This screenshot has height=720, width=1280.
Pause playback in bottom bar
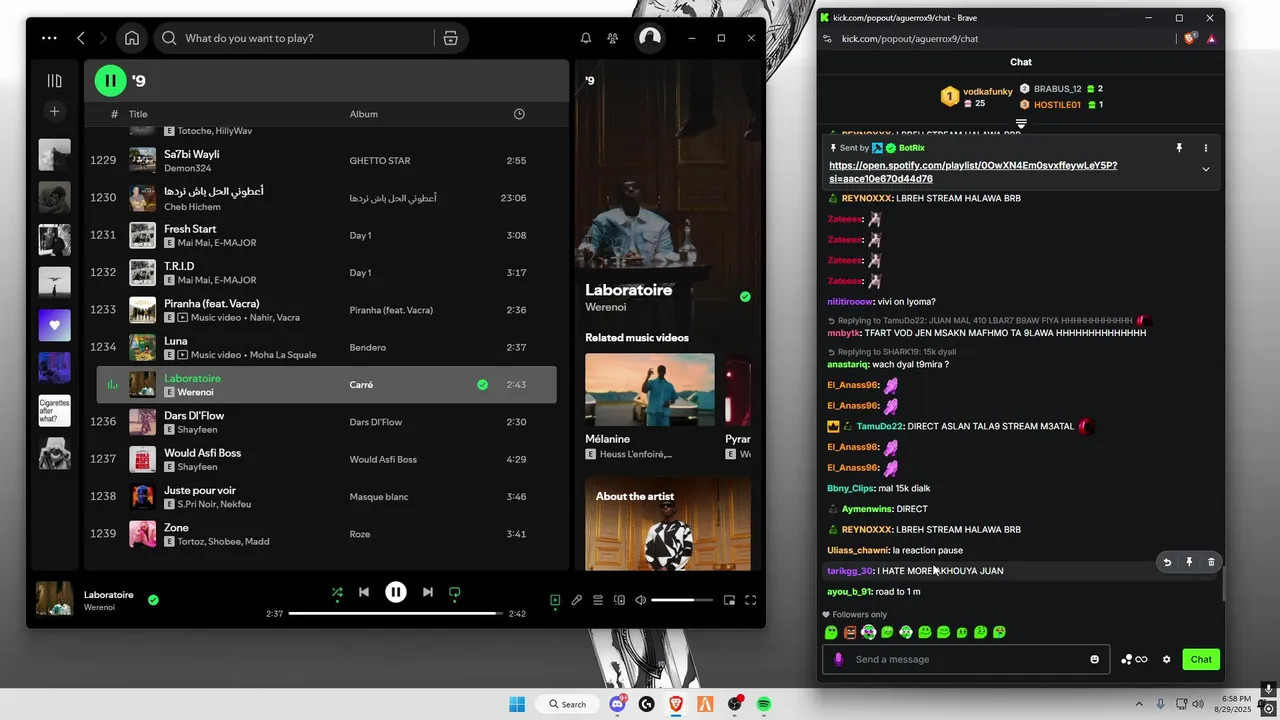click(x=396, y=592)
